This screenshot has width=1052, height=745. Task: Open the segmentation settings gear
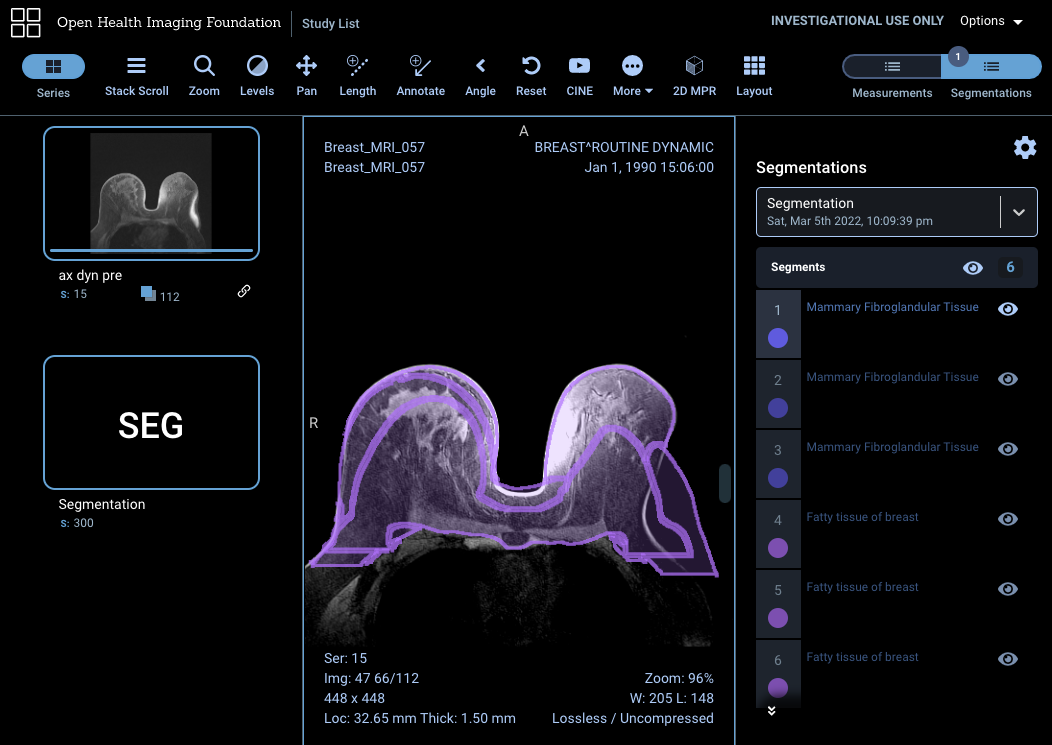(1025, 147)
